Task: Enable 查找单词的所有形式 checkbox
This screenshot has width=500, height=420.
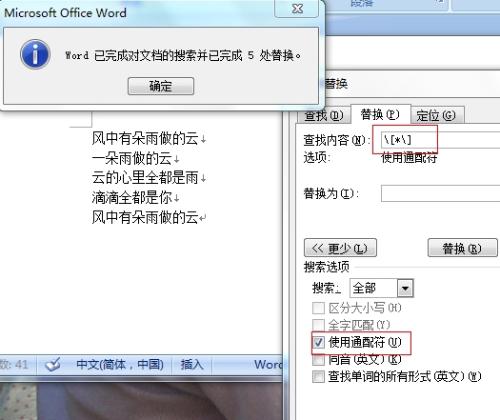Action: click(318, 377)
